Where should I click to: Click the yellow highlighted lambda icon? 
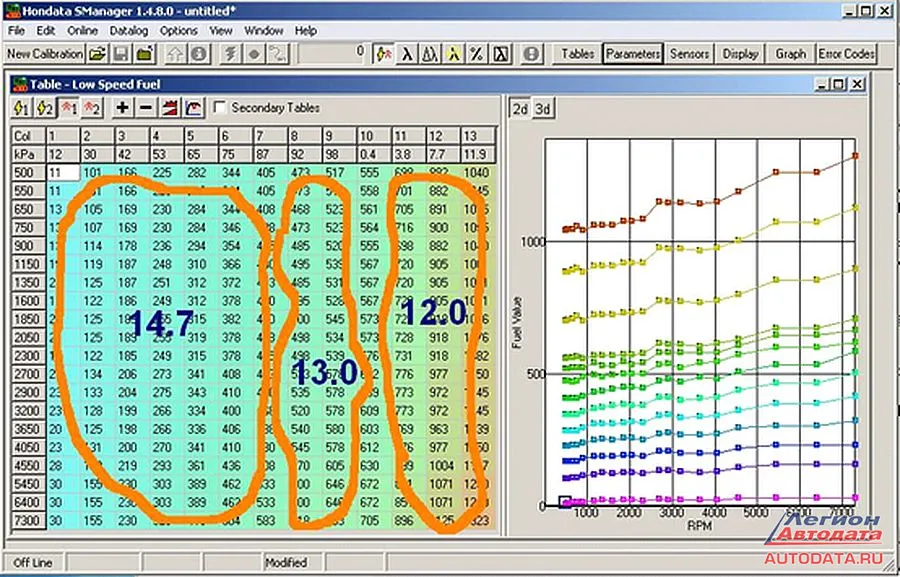(x=453, y=54)
